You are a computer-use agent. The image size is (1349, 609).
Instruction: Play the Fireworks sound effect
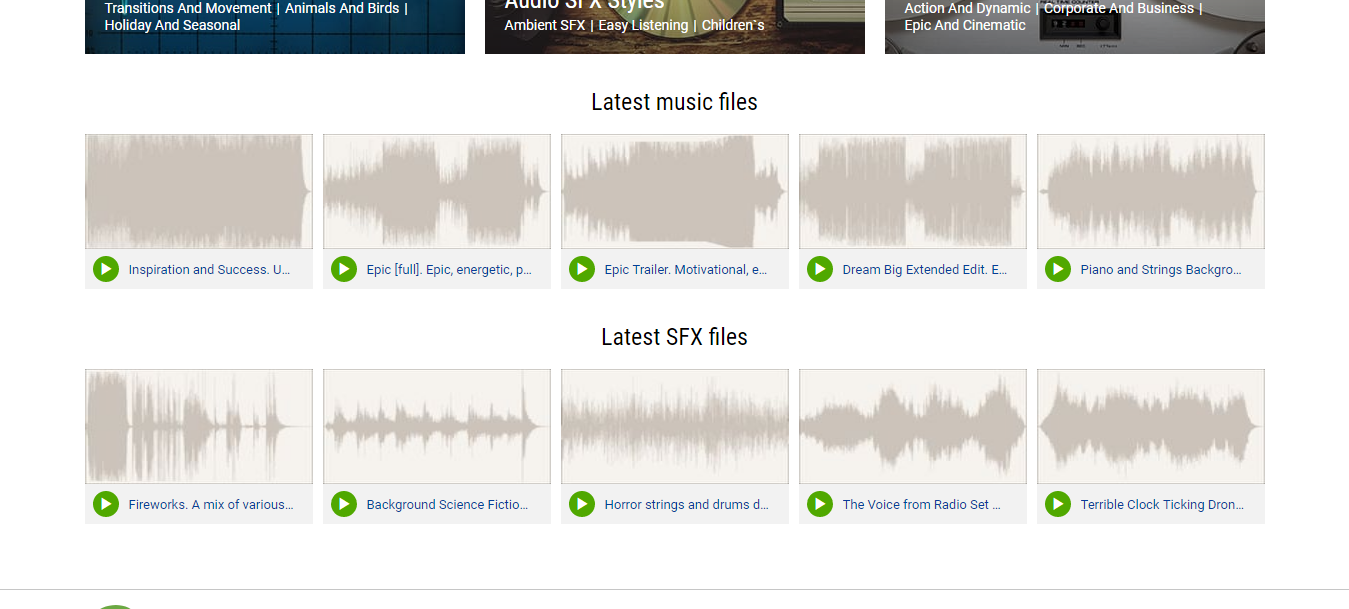(x=106, y=504)
